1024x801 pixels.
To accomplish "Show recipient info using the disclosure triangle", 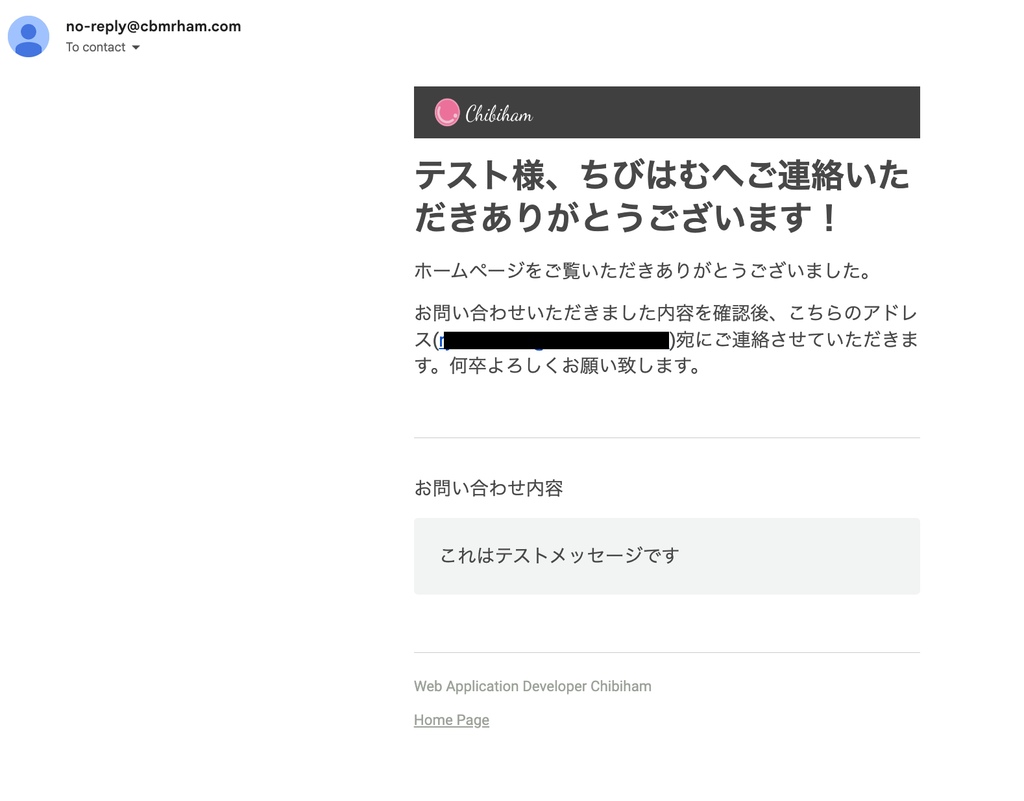I will coord(134,47).
